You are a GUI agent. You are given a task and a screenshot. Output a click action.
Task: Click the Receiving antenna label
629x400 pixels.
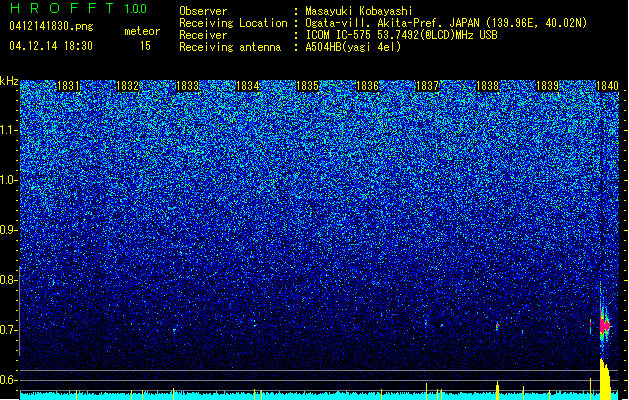pos(230,47)
